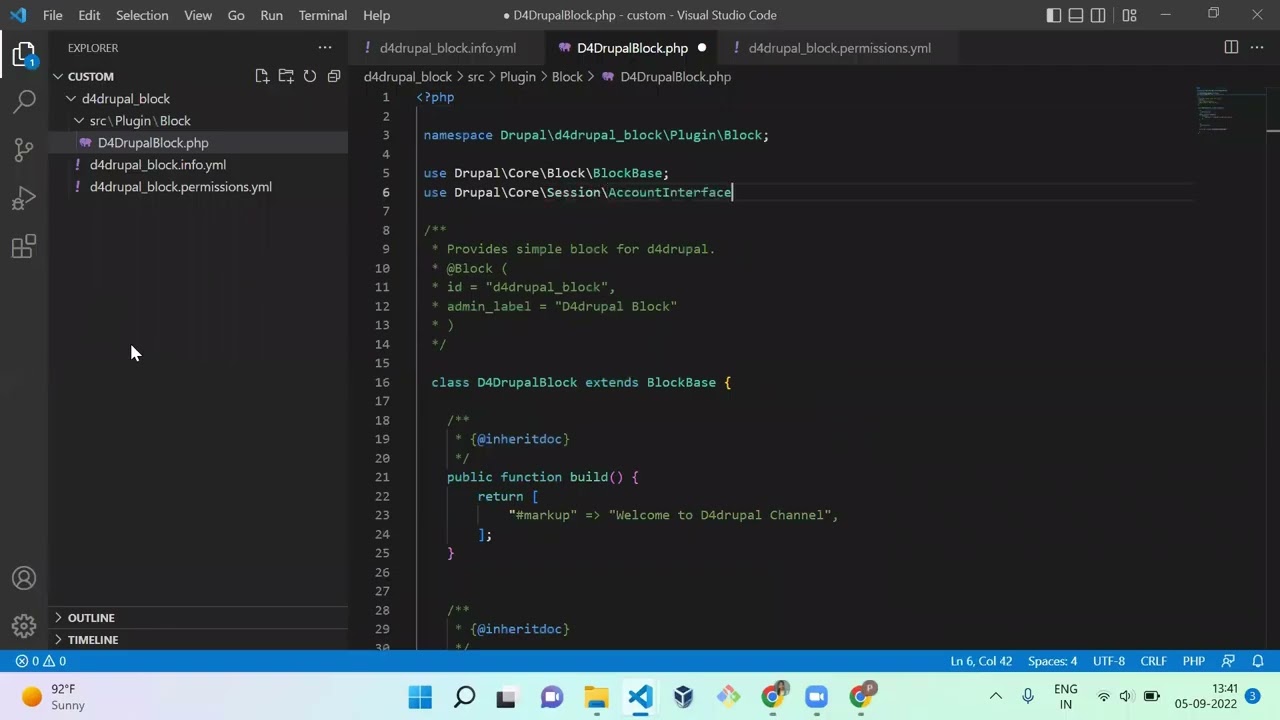Open the Run menu
This screenshot has width=1280, height=720.
[271, 15]
